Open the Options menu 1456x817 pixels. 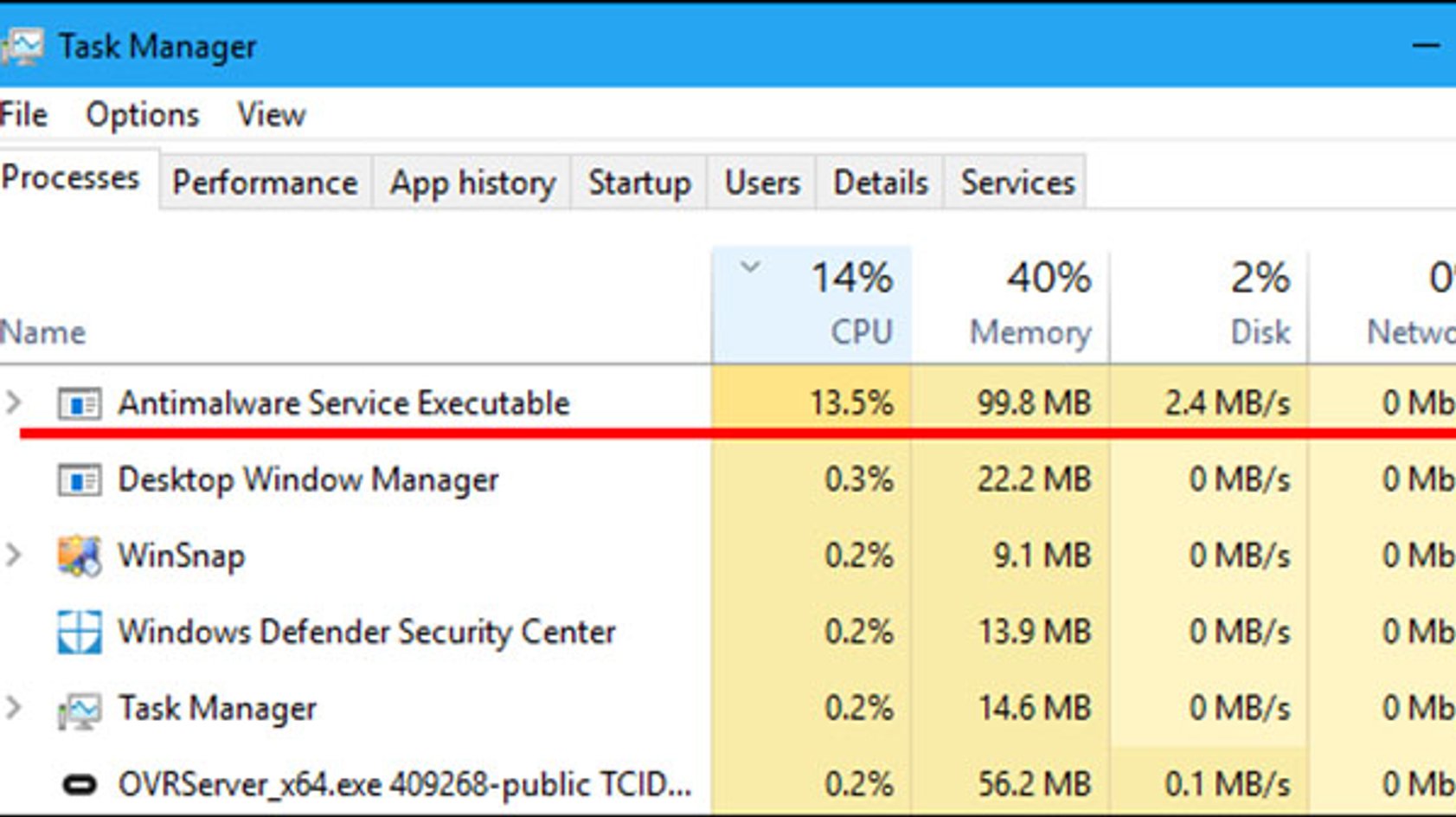click(143, 114)
